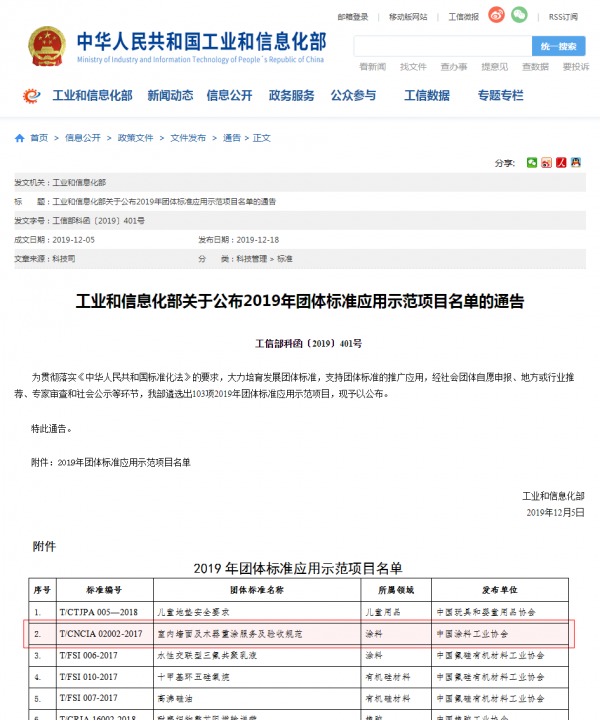Click the highlighted T/CNCIA 02002-2017 table row
Screen dimensions: 600x720
(x=300, y=634)
